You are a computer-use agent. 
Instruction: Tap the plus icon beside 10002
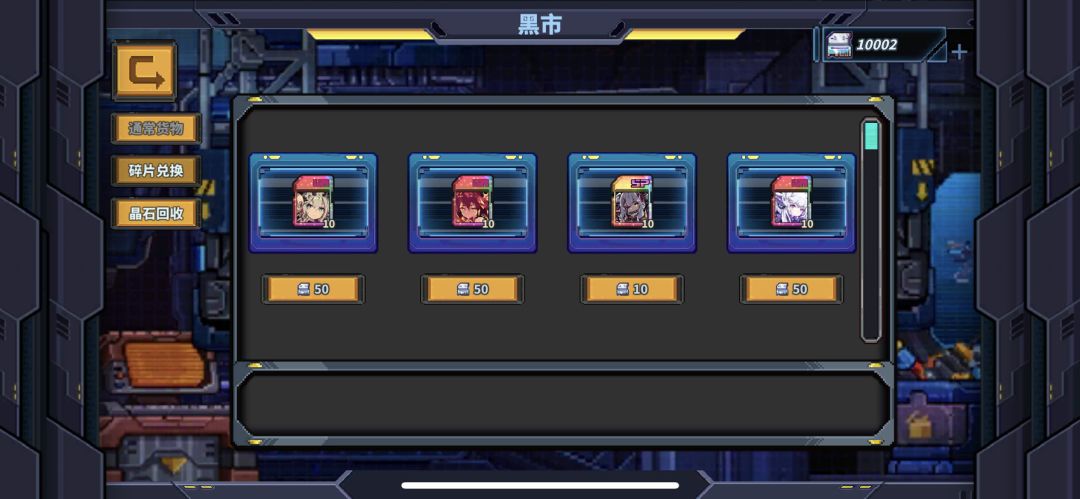(959, 52)
